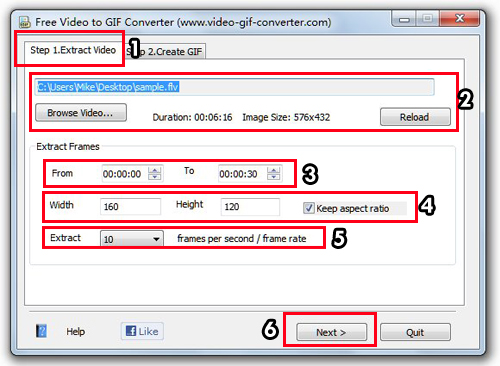The width and height of the screenshot is (500, 366).
Task: Click the Quit button
Action: 415,332
